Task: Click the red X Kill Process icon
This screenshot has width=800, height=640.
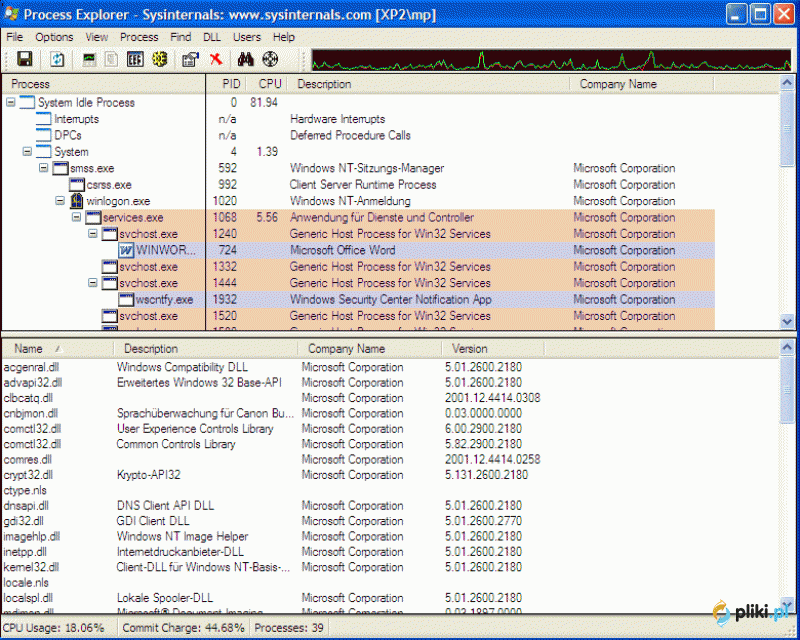Action: (x=216, y=59)
